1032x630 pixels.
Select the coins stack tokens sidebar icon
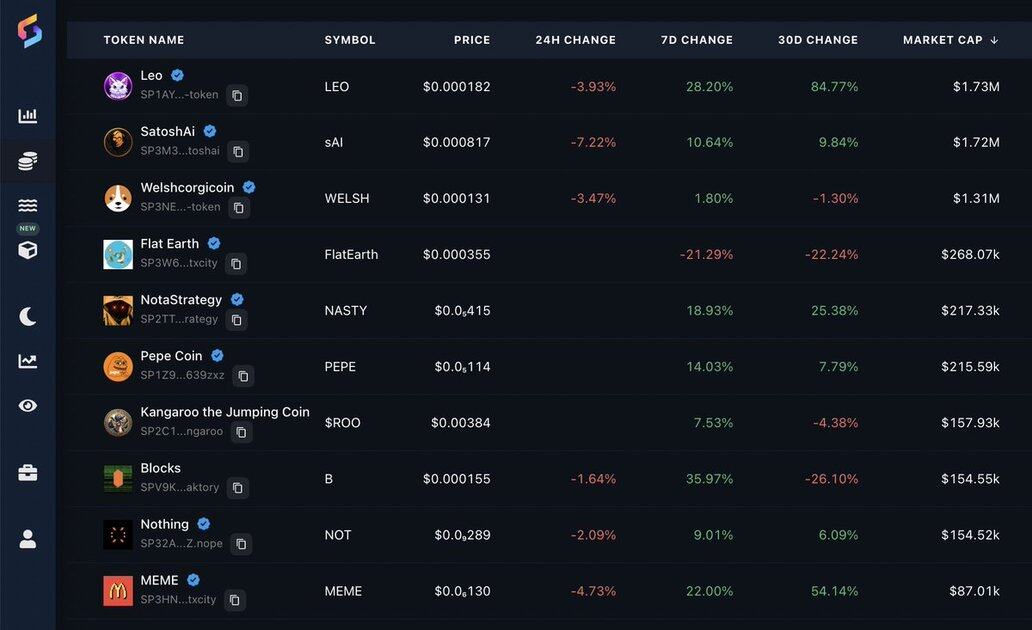(x=28, y=161)
